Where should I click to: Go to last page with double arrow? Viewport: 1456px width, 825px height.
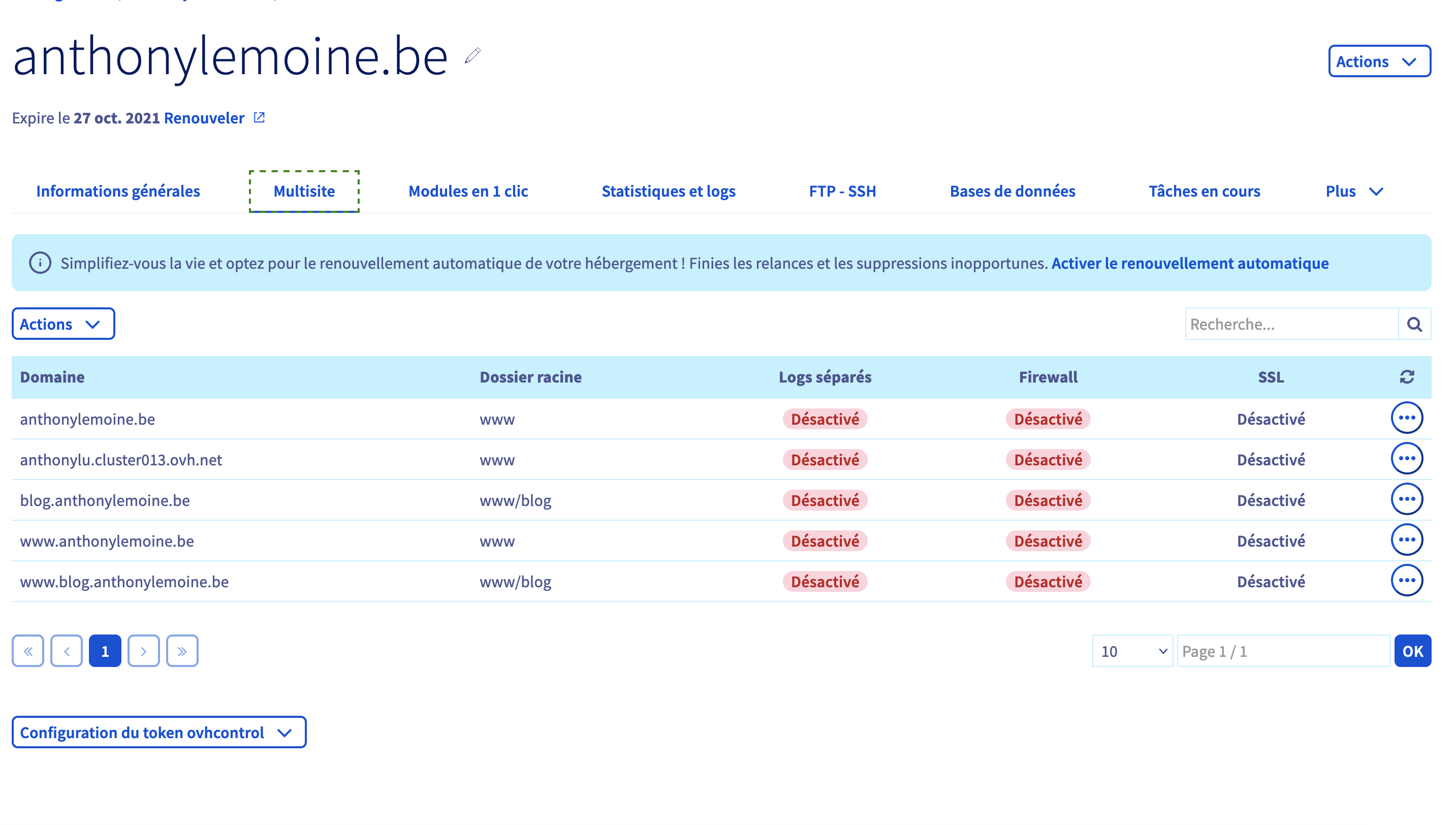click(x=182, y=651)
